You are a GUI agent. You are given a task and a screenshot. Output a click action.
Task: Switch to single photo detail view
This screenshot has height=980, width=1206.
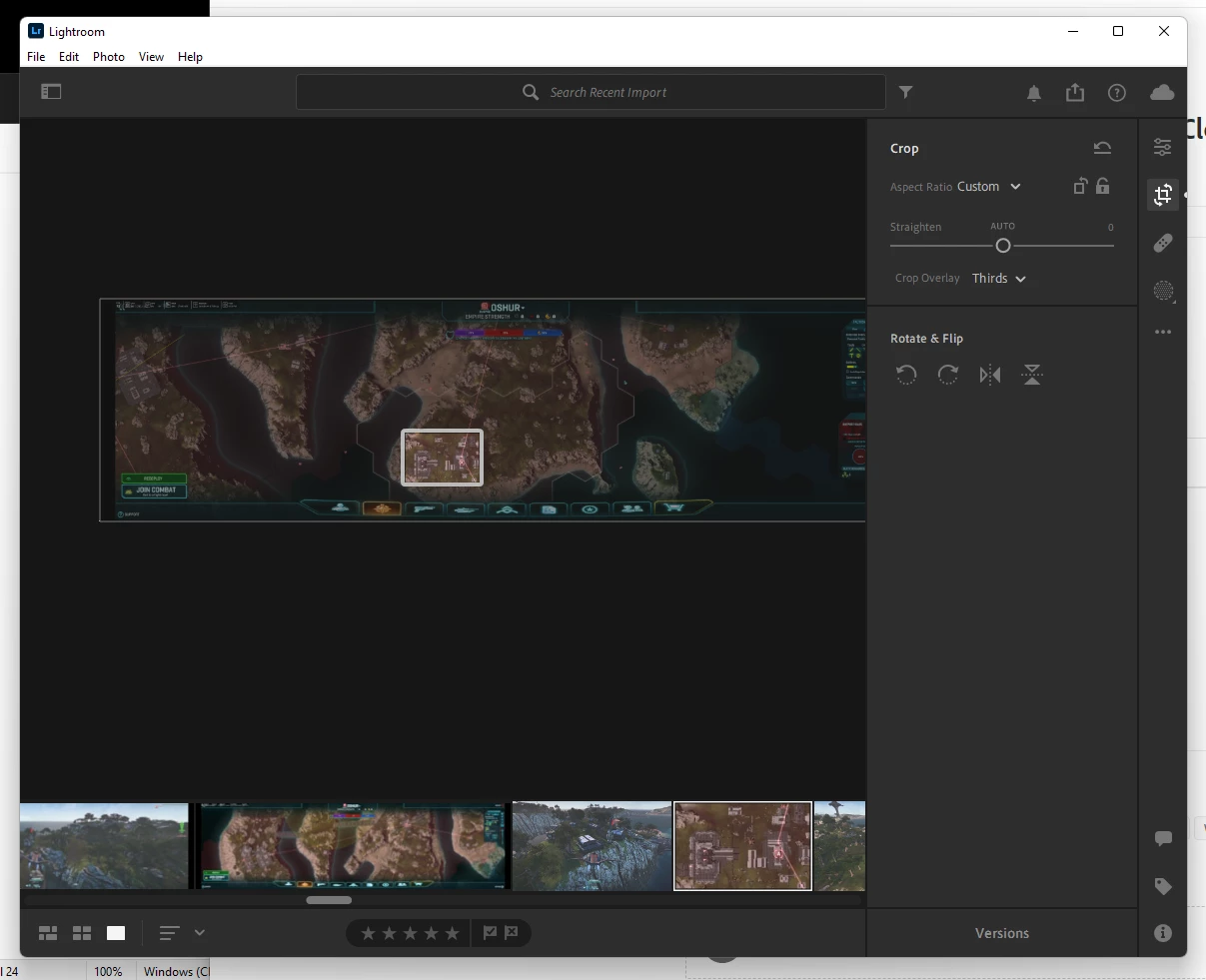[116, 933]
